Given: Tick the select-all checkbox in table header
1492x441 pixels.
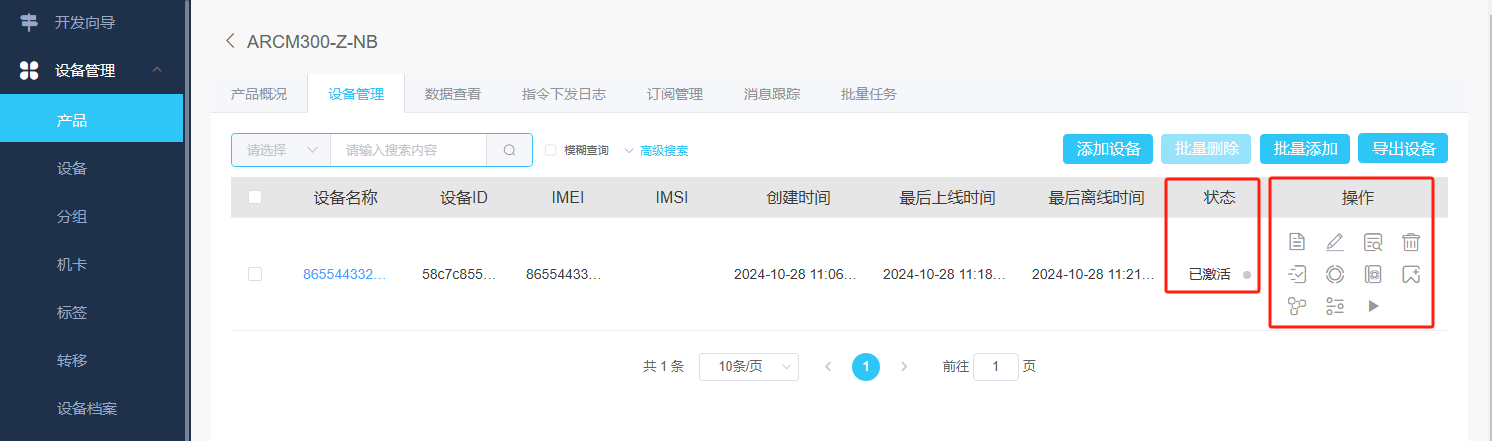Looking at the screenshot, I should click(255, 197).
